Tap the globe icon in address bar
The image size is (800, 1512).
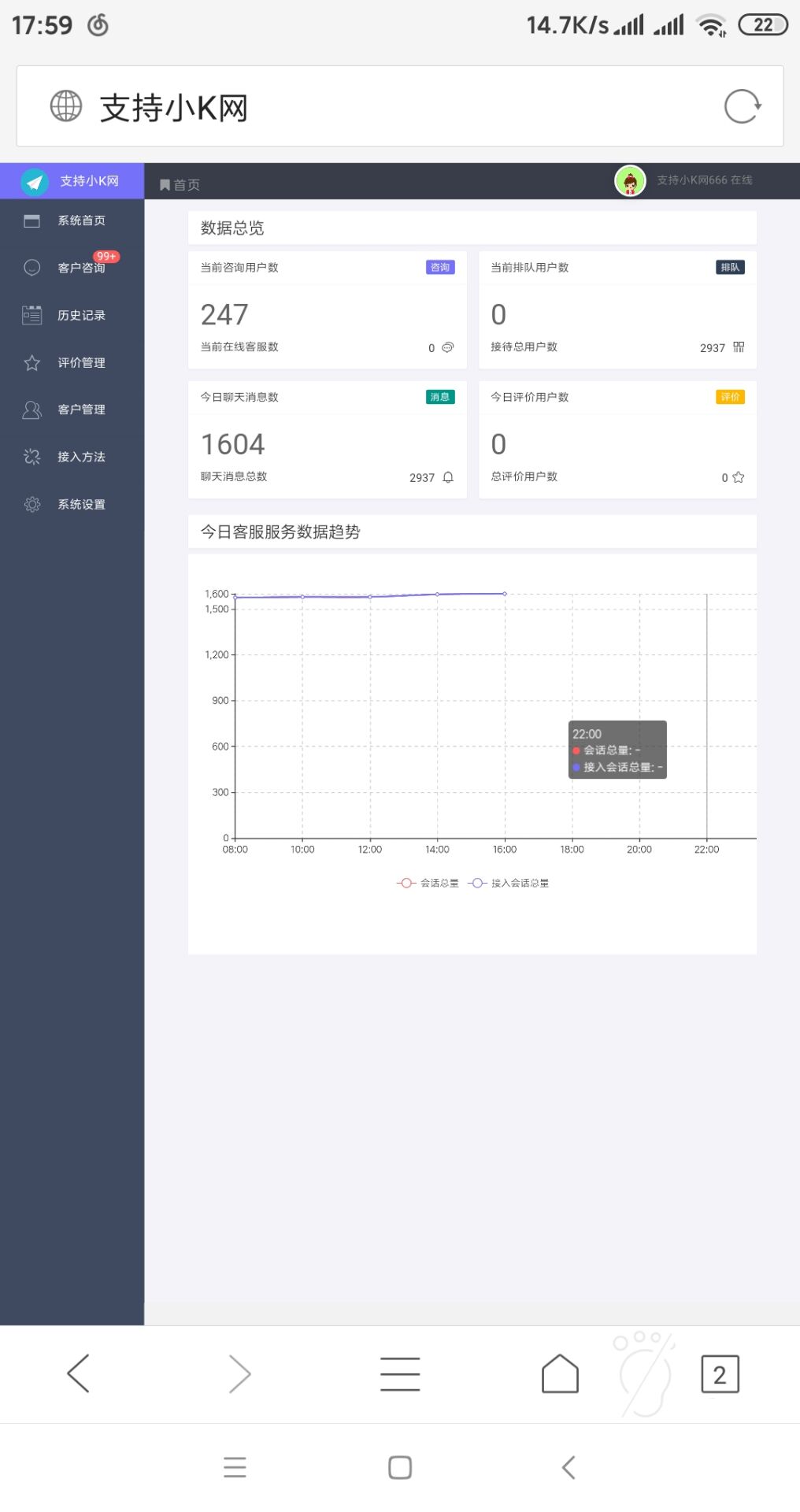[66, 106]
